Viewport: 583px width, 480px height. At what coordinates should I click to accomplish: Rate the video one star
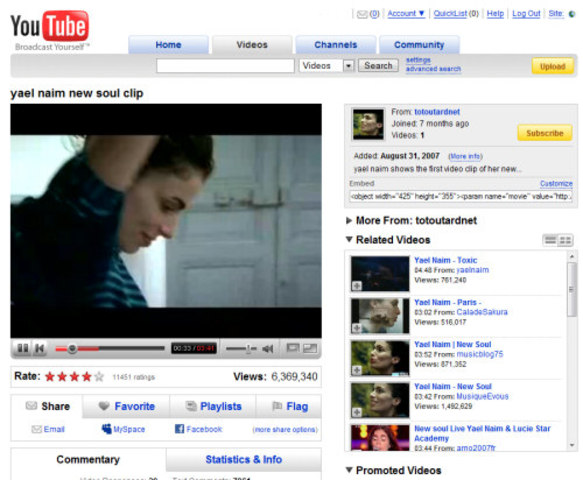(x=50, y=377)
